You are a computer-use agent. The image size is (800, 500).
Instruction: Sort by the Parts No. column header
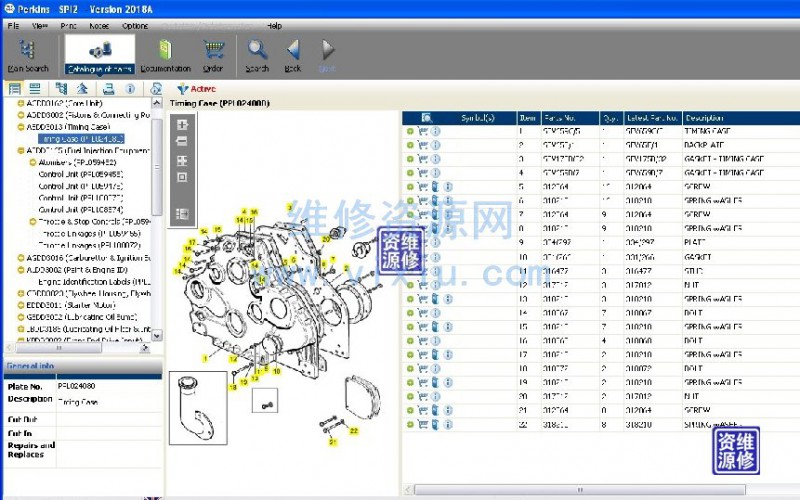pyautogui.click(x=569, y=118)
